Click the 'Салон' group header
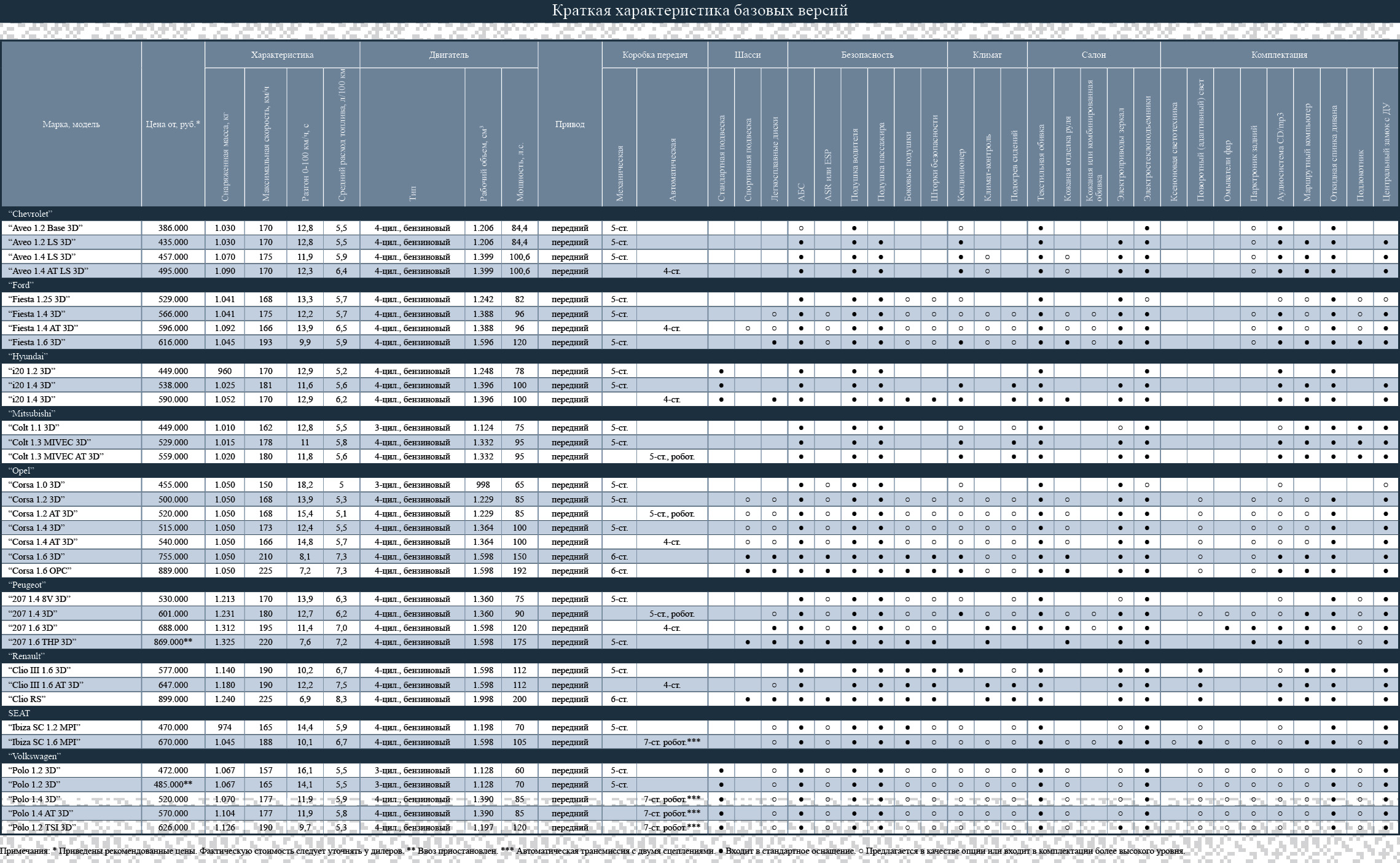Screen dimensions: 1400x863 point(1093,55)
